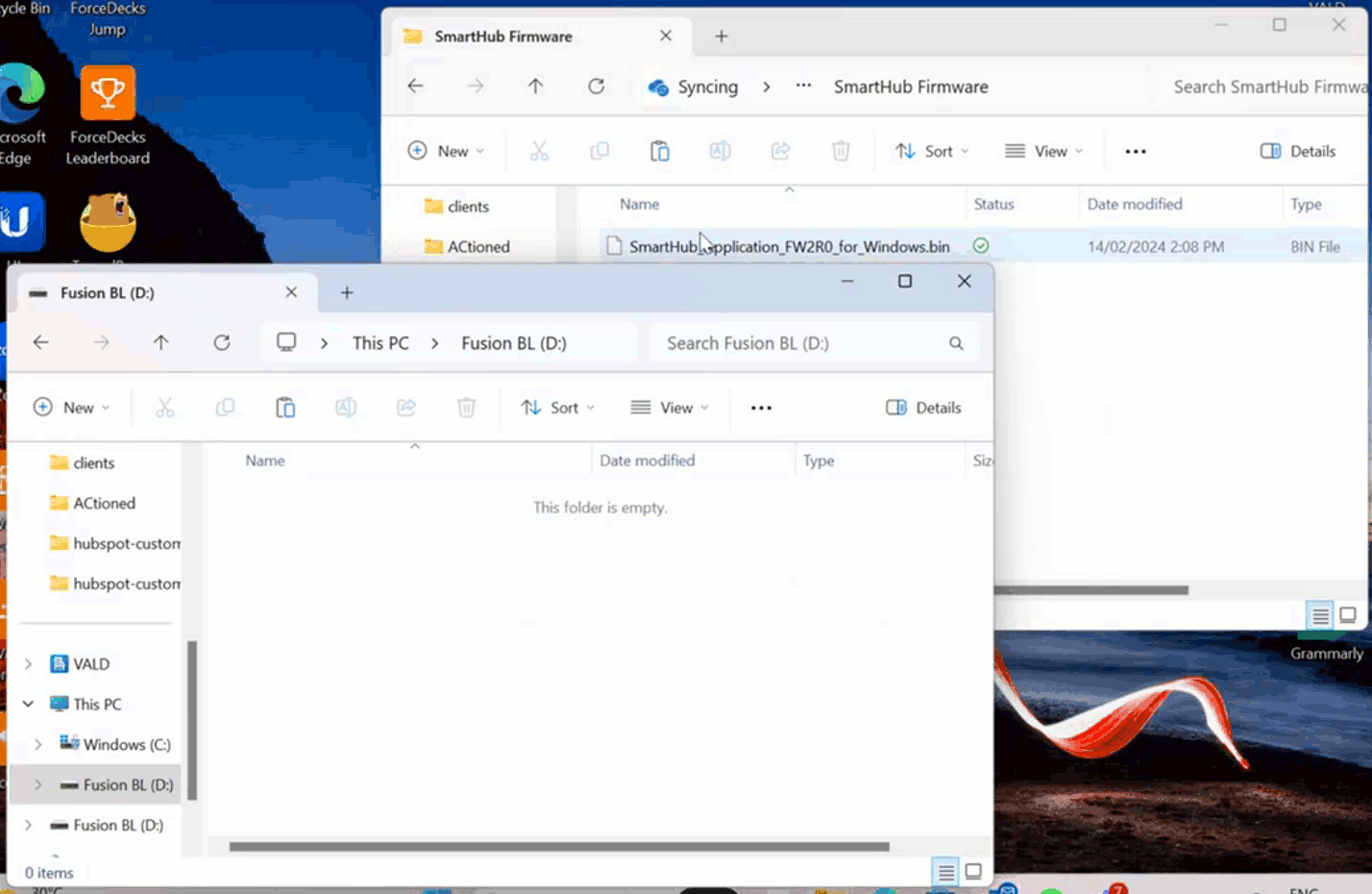
Task: Open View dropdown in Fusion BL window
Action: click(x=670, y=408)
